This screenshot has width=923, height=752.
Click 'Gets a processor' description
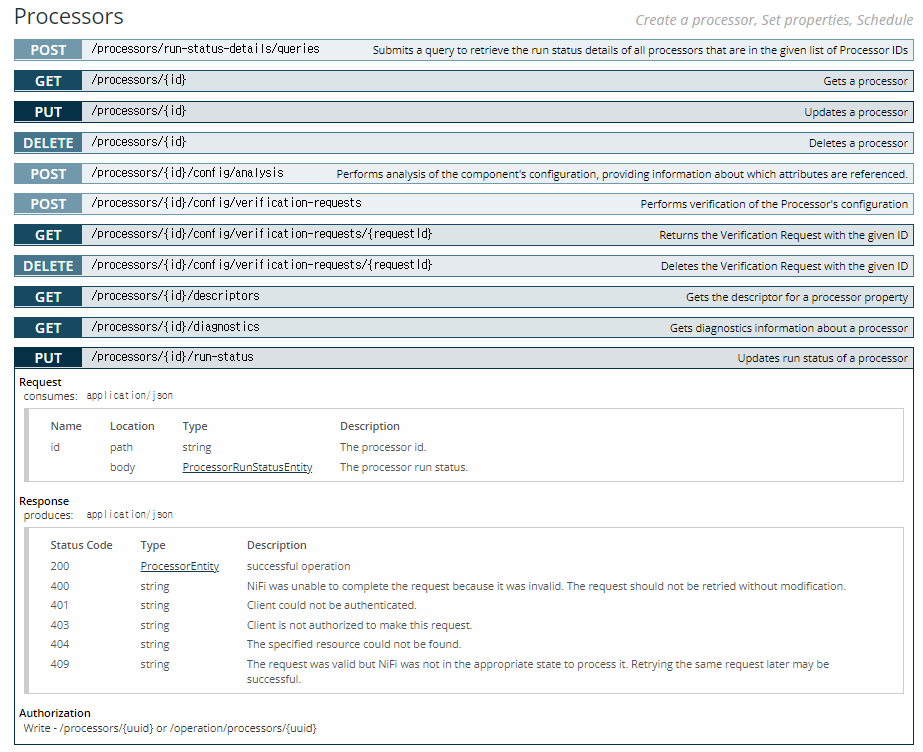[865, 81]
